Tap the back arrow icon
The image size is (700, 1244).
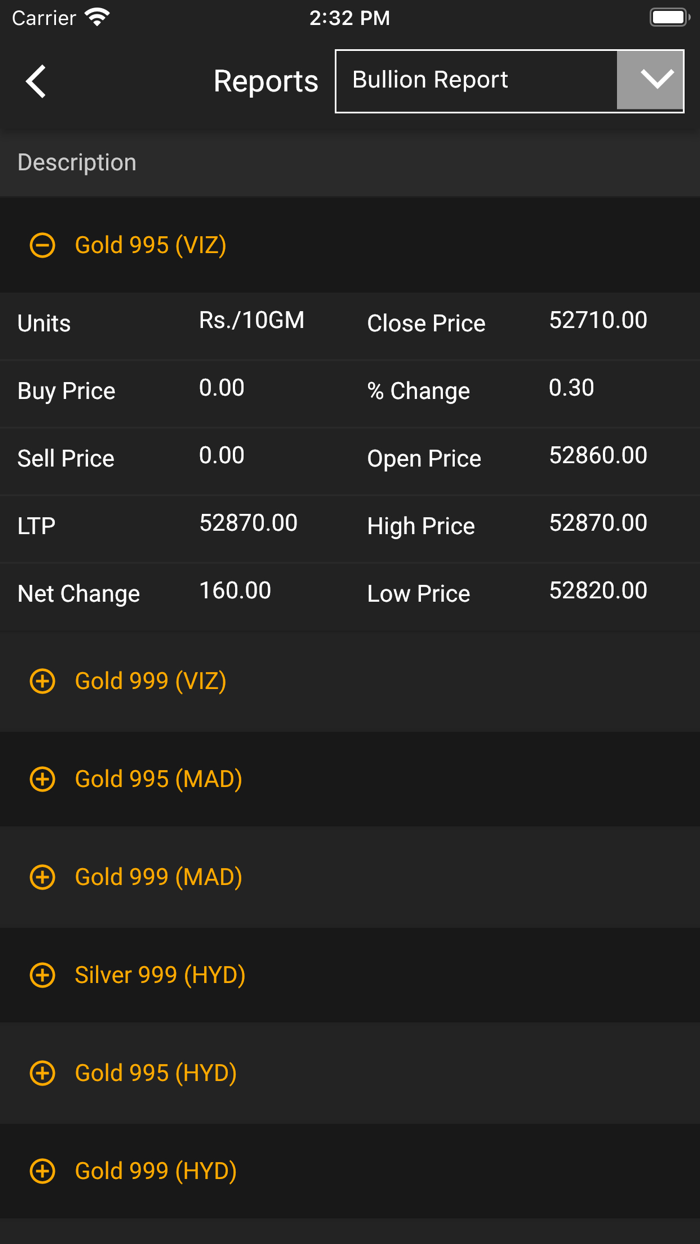click(36, 81)
